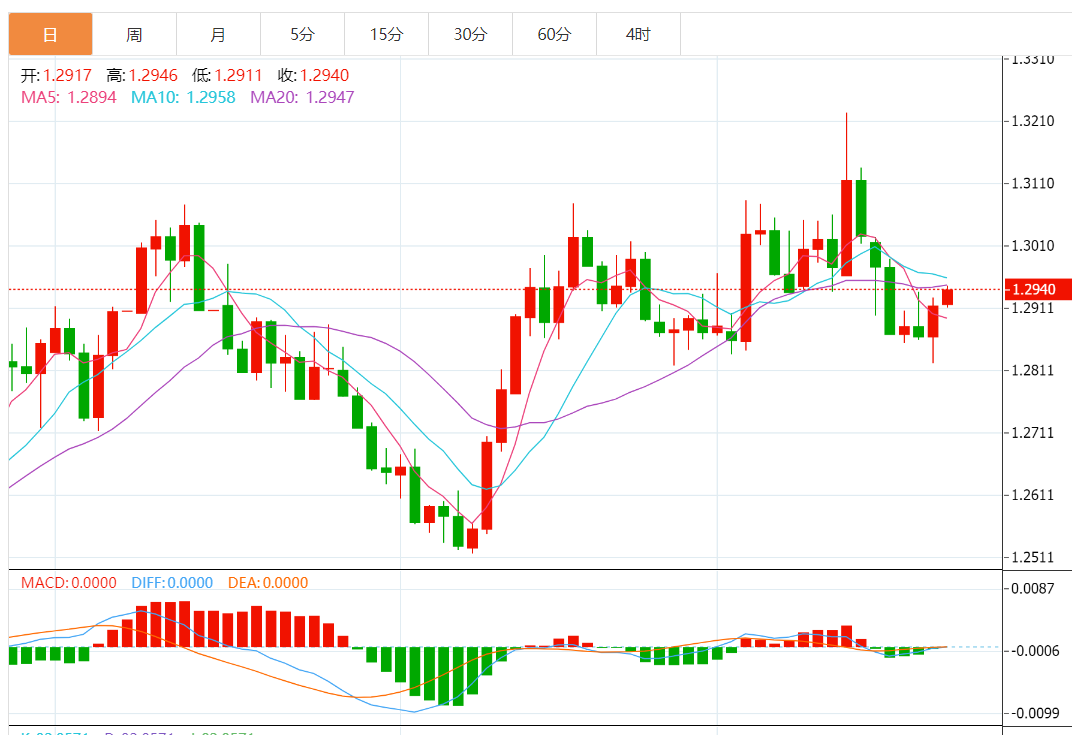The image size is (1072, 735).
Task: Click the MA5: 1.2894 indicator label
Action: pyautogui.click(x=69, y=97)
